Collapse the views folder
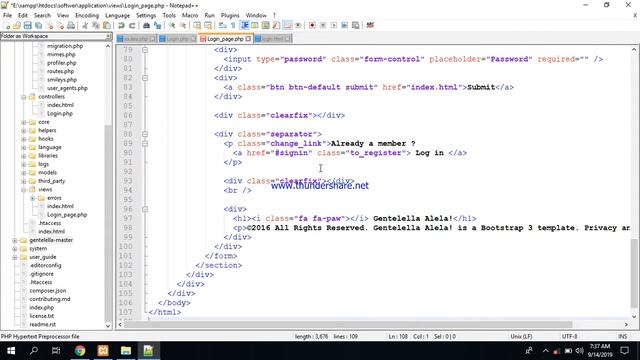 coord(24,189)
